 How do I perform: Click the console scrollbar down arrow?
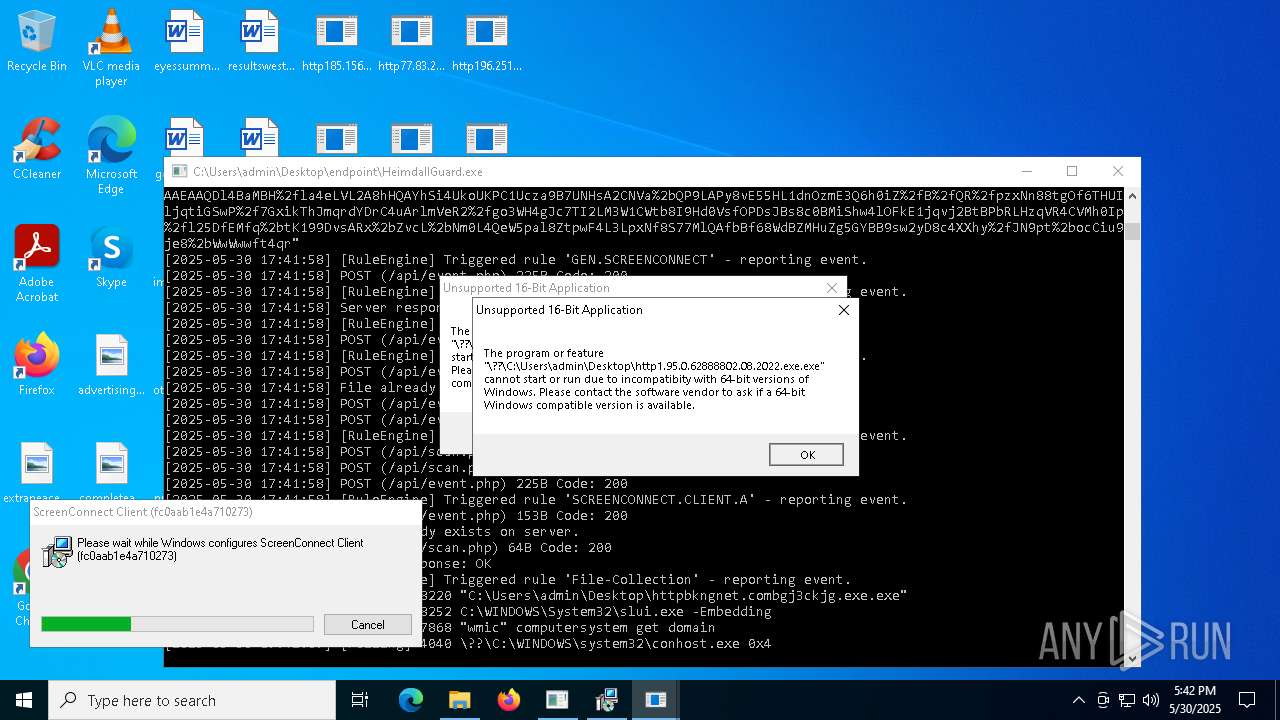coord(1132,658)
